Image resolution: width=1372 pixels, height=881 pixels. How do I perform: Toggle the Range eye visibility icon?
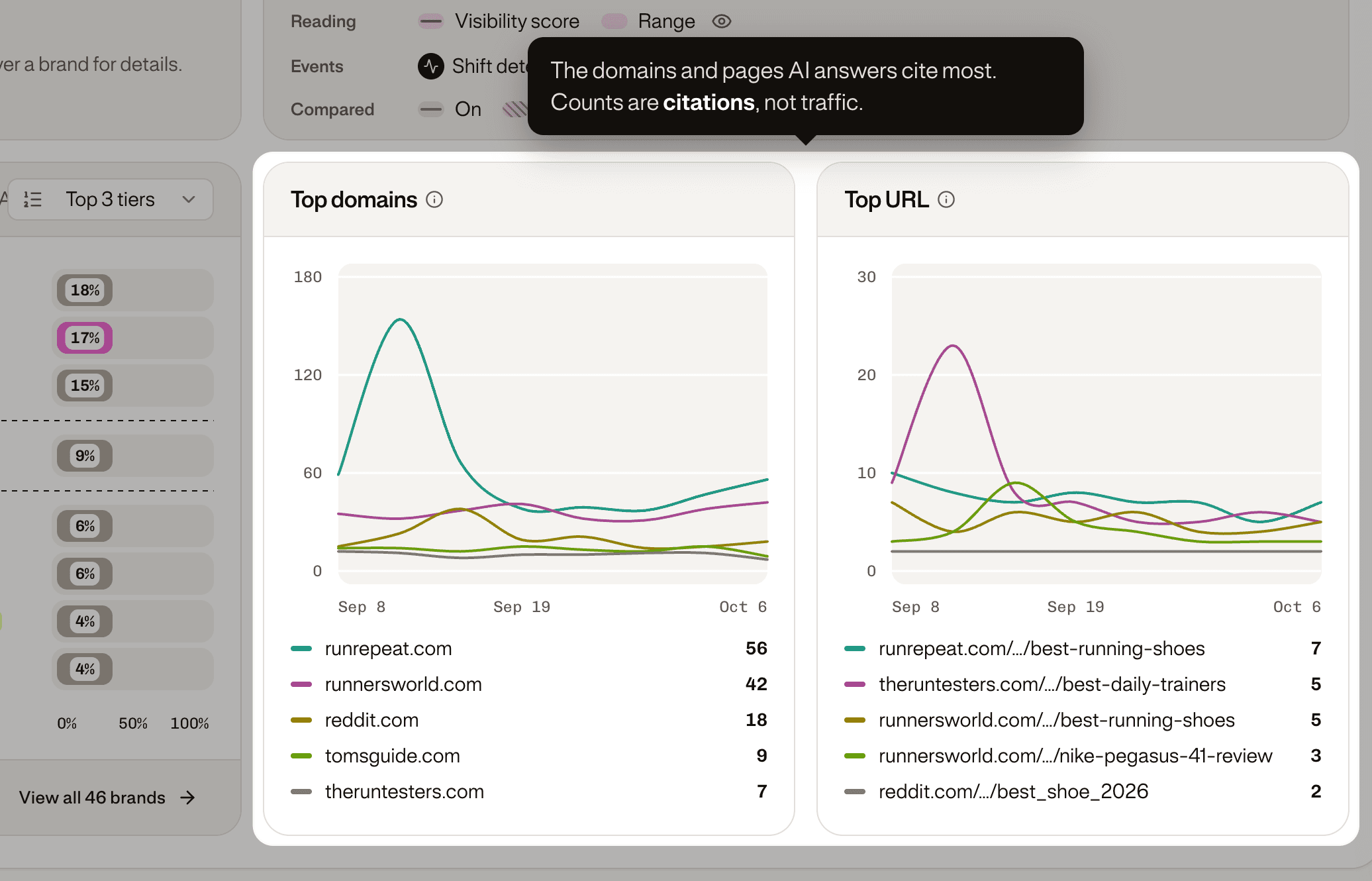coord(721,21)
